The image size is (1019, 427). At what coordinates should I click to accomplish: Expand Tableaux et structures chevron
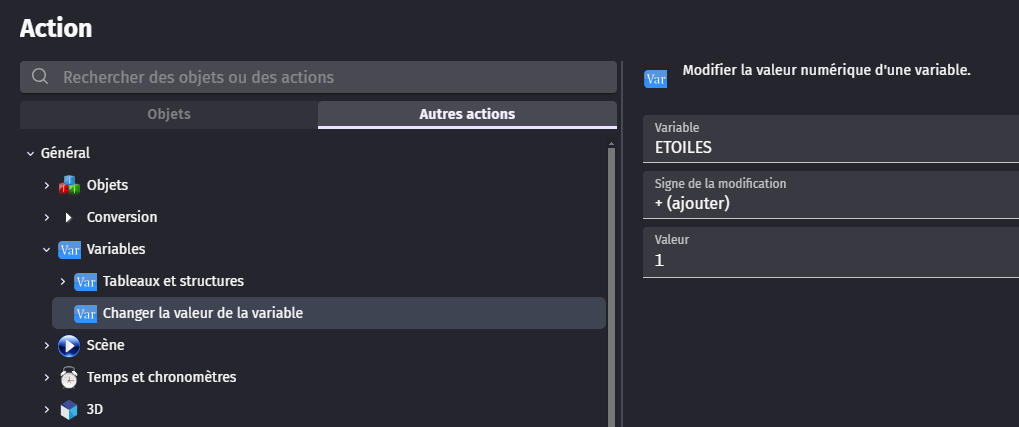[62, 281]
